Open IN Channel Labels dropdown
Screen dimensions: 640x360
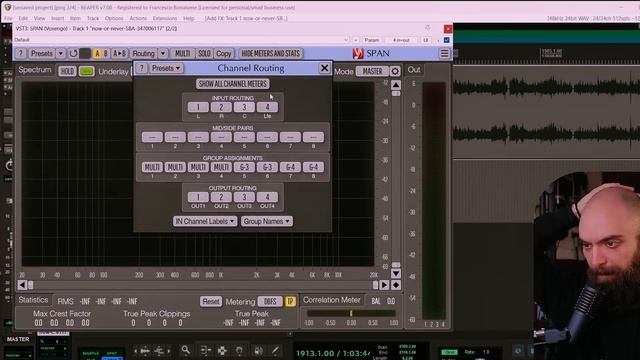point(205,221)
